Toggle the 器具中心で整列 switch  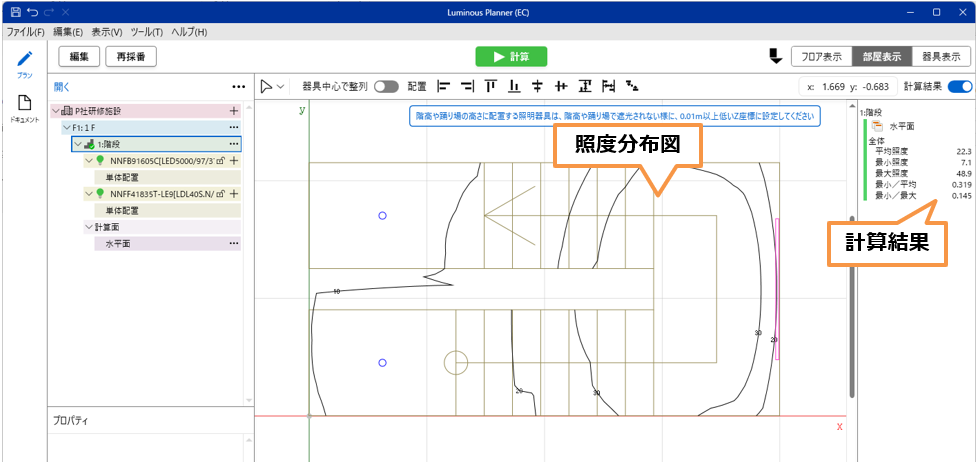[x=386, y=86]
